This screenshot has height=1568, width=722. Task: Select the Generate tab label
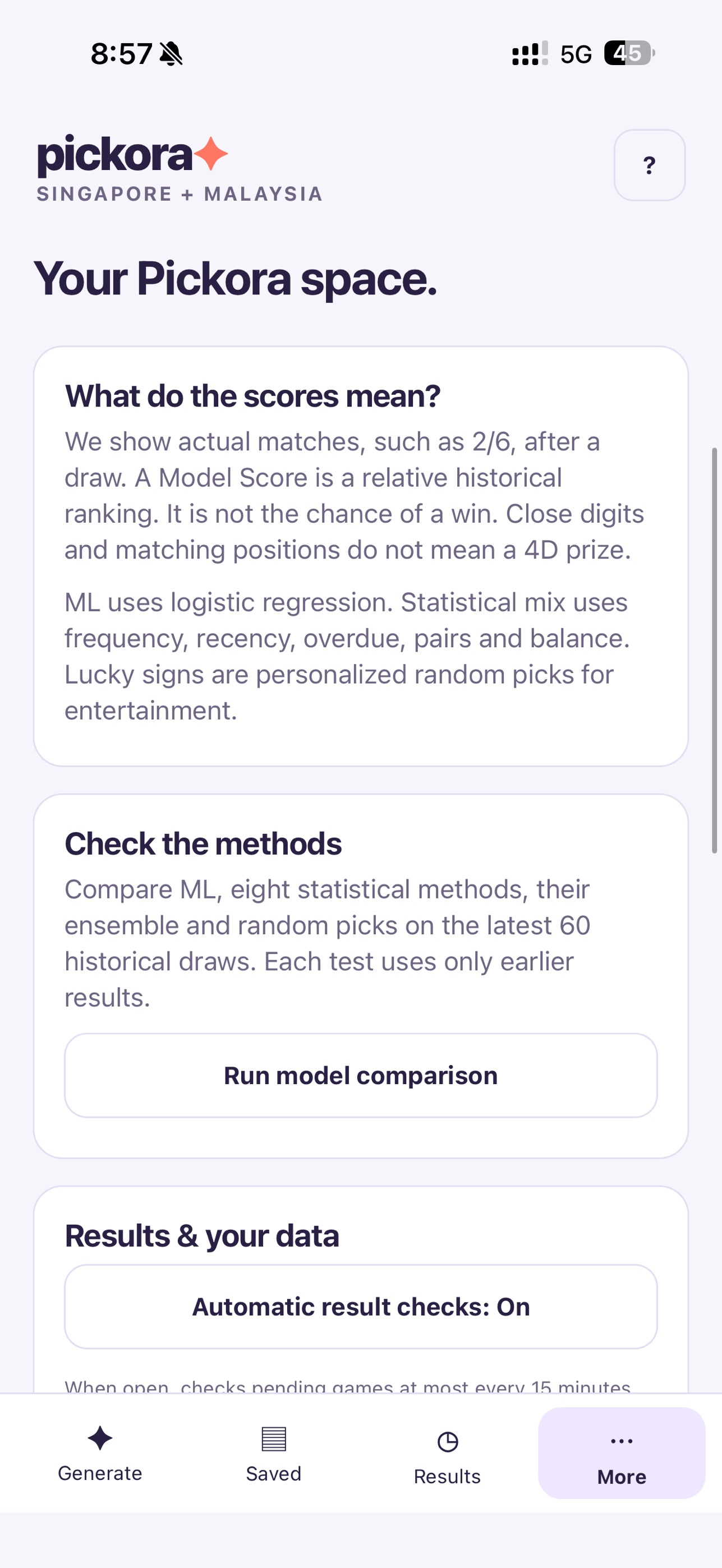(100, 1473)
